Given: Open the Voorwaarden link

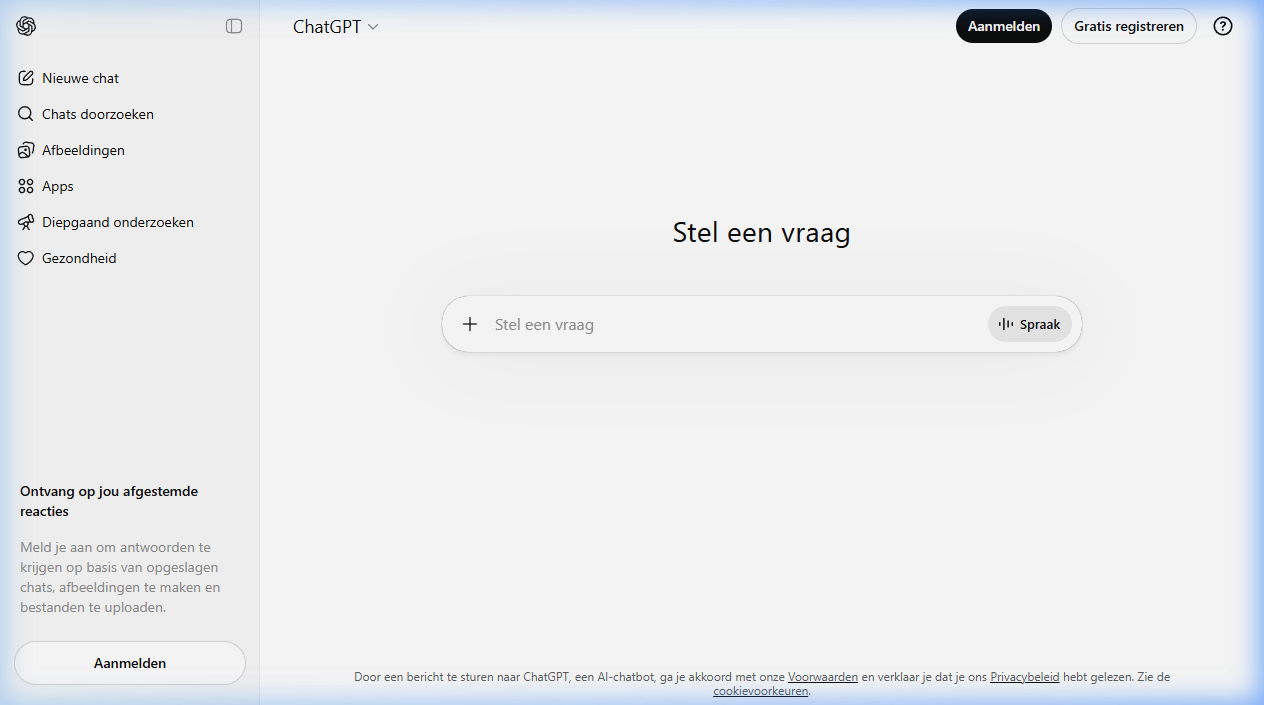Looking at the screenshot, I should [822, 677].
